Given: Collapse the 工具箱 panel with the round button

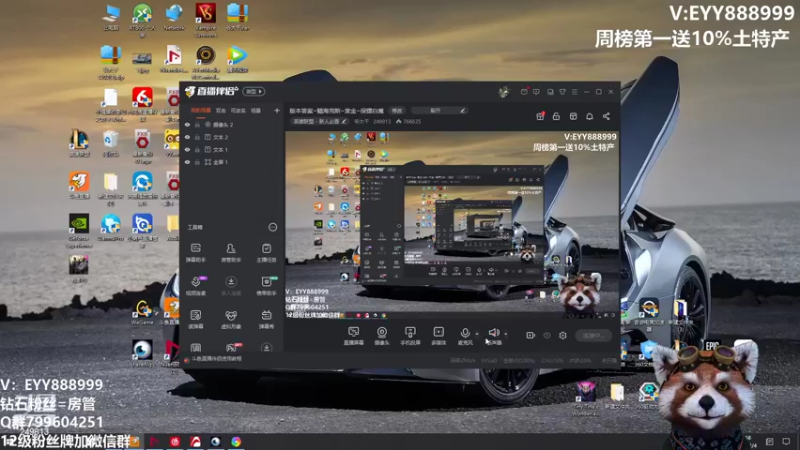Looking at the screenshot, I should coord(273,227).
